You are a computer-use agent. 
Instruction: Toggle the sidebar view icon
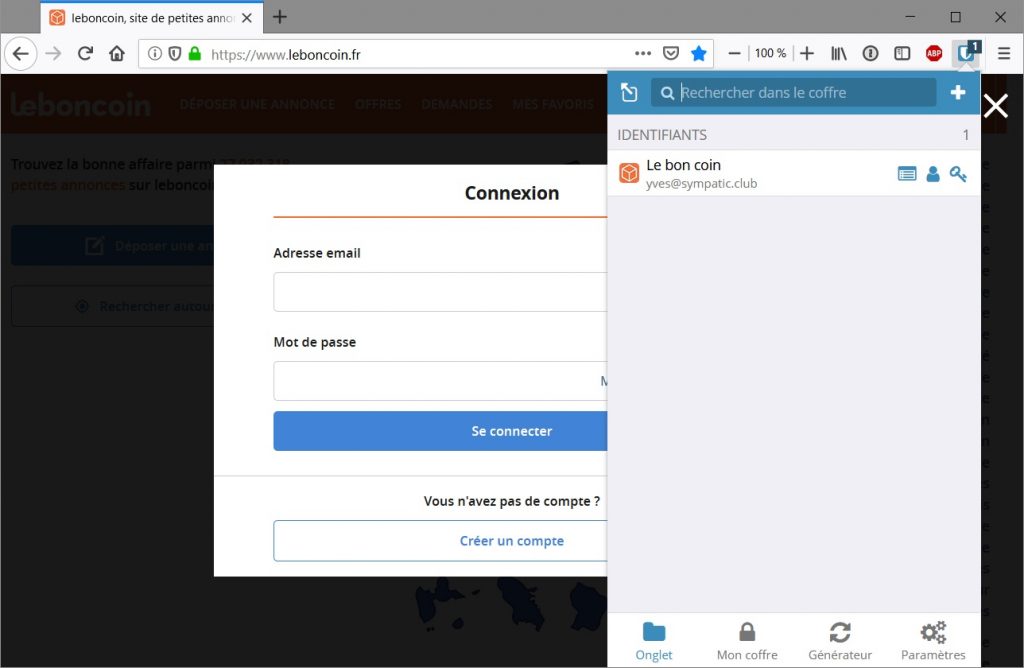coord(902,54)
